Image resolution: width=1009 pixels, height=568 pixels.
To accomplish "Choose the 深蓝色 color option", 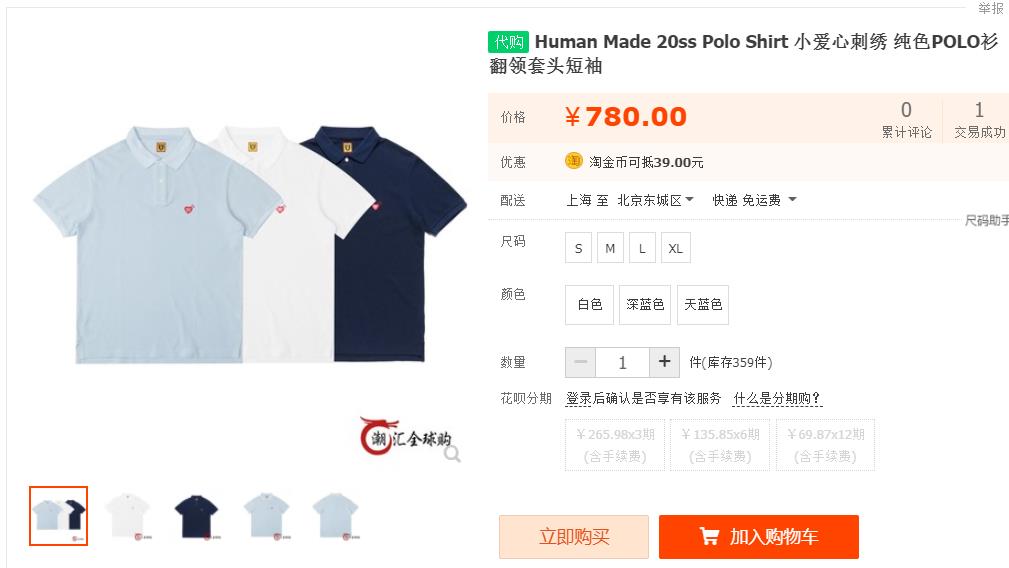I will point(645,304).
